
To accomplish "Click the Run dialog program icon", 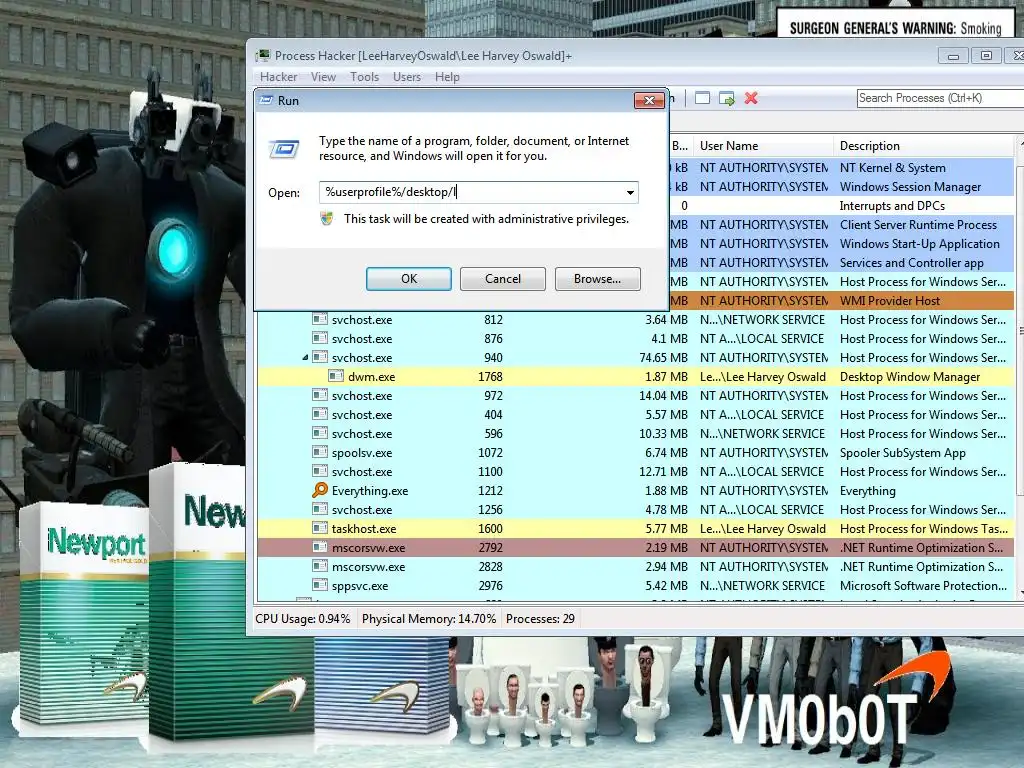I will (x=284, y=150).
